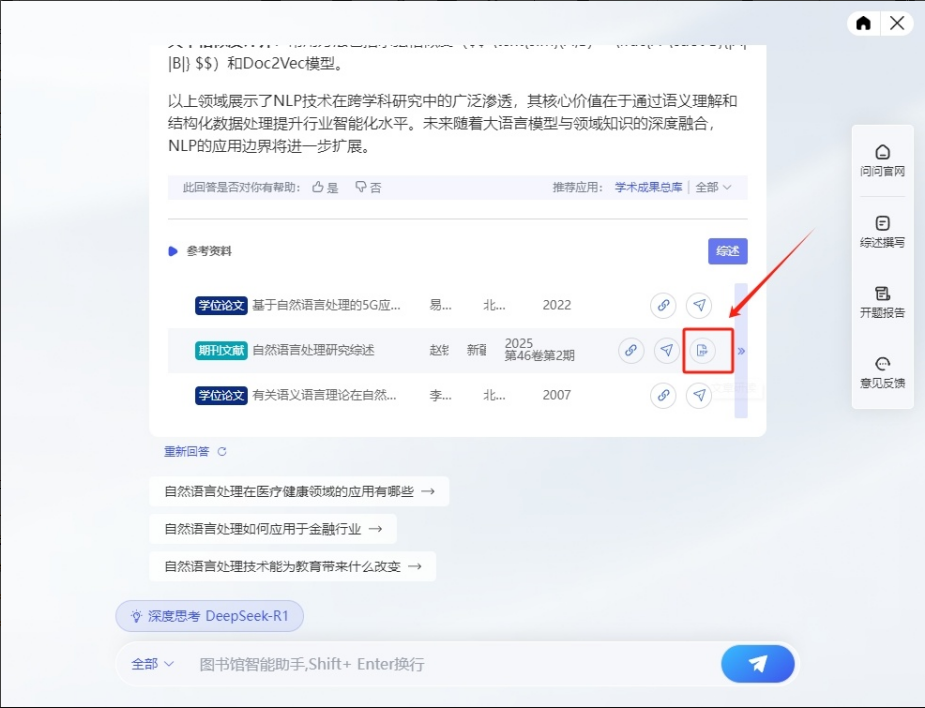Toggle 深度思考 DeepSeek-R1 mode
925x708 pixels.
(x=209, y=616)
